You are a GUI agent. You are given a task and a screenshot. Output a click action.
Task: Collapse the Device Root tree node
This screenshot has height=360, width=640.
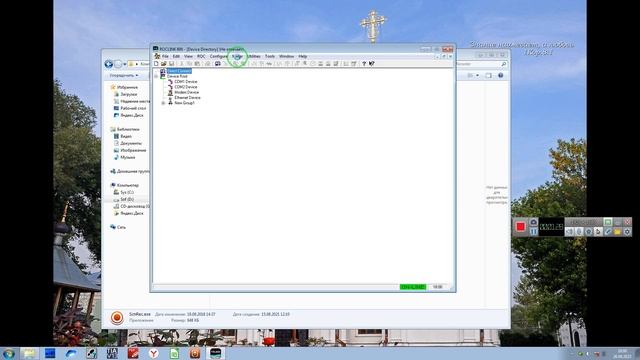[x=156, y=76]
